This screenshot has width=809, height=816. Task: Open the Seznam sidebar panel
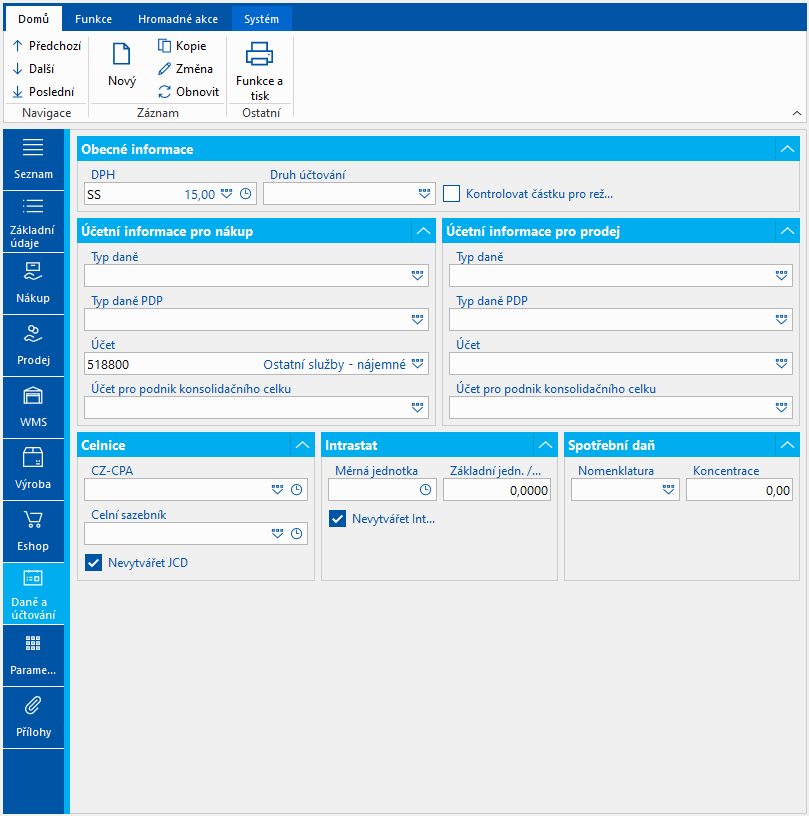click(33, 159)
